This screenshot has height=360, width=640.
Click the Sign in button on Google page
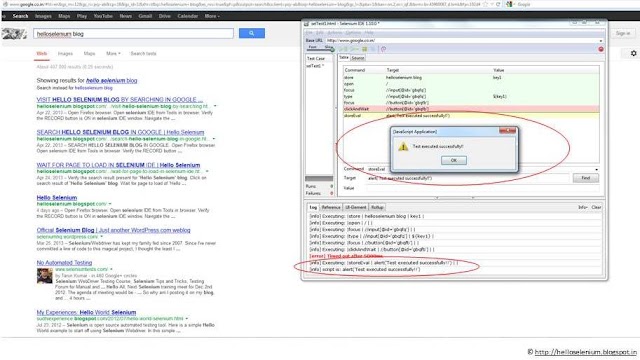coord(623,33)
